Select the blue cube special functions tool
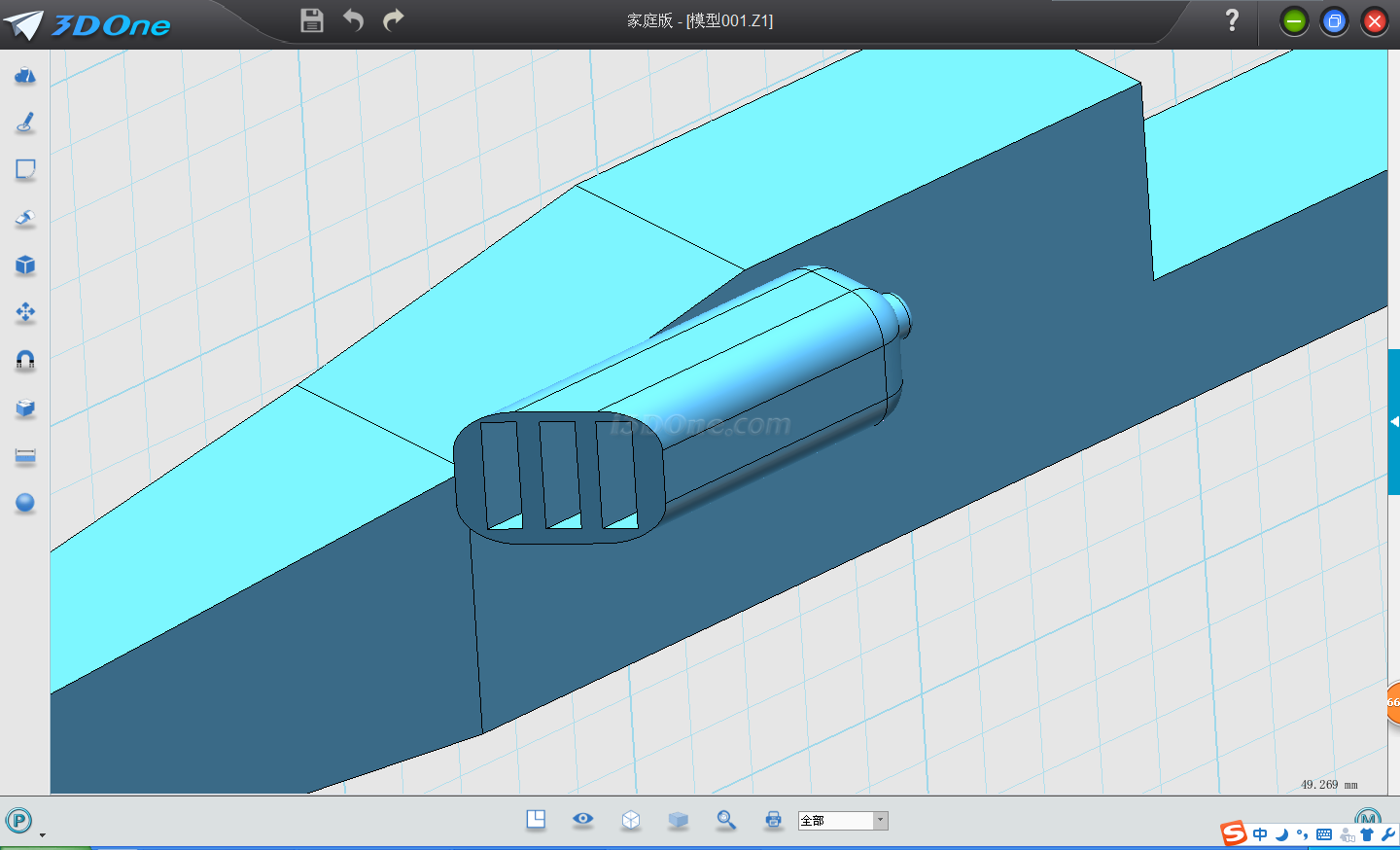The image size is (1400, 850). tap(25, 266)
